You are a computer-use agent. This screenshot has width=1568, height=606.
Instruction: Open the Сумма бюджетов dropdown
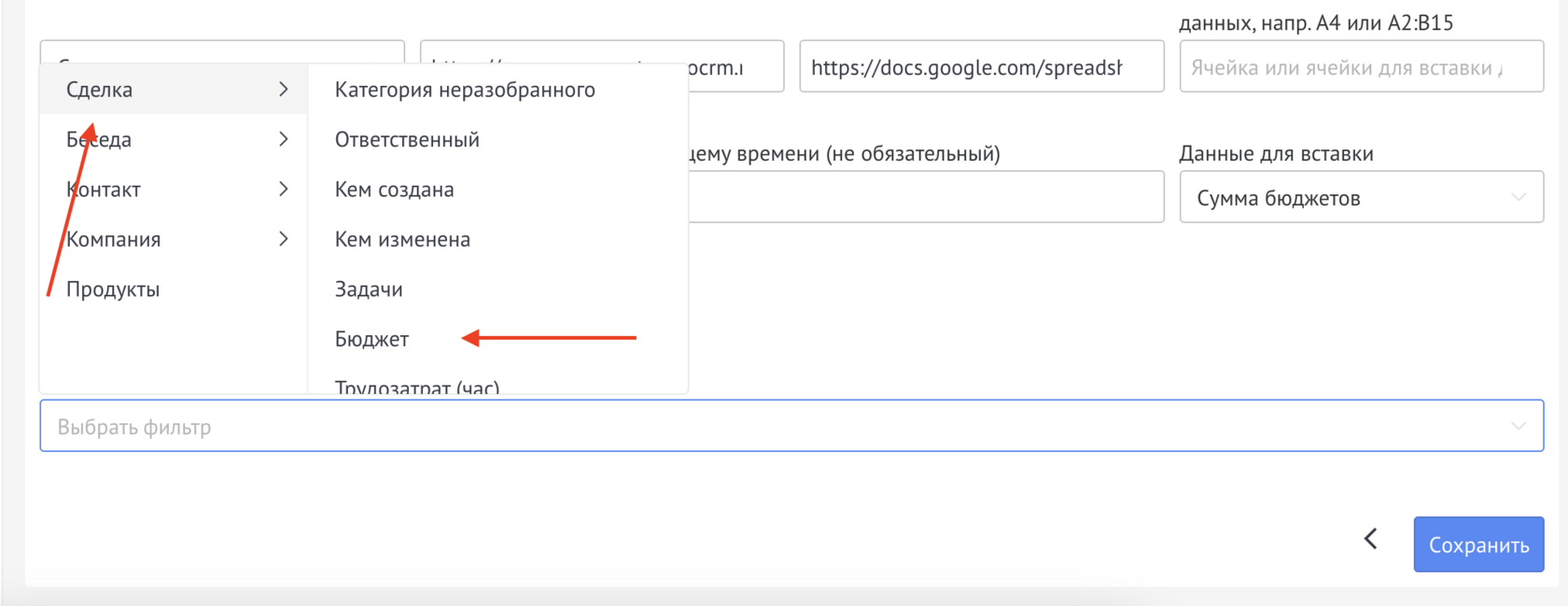pos(1360,197)
